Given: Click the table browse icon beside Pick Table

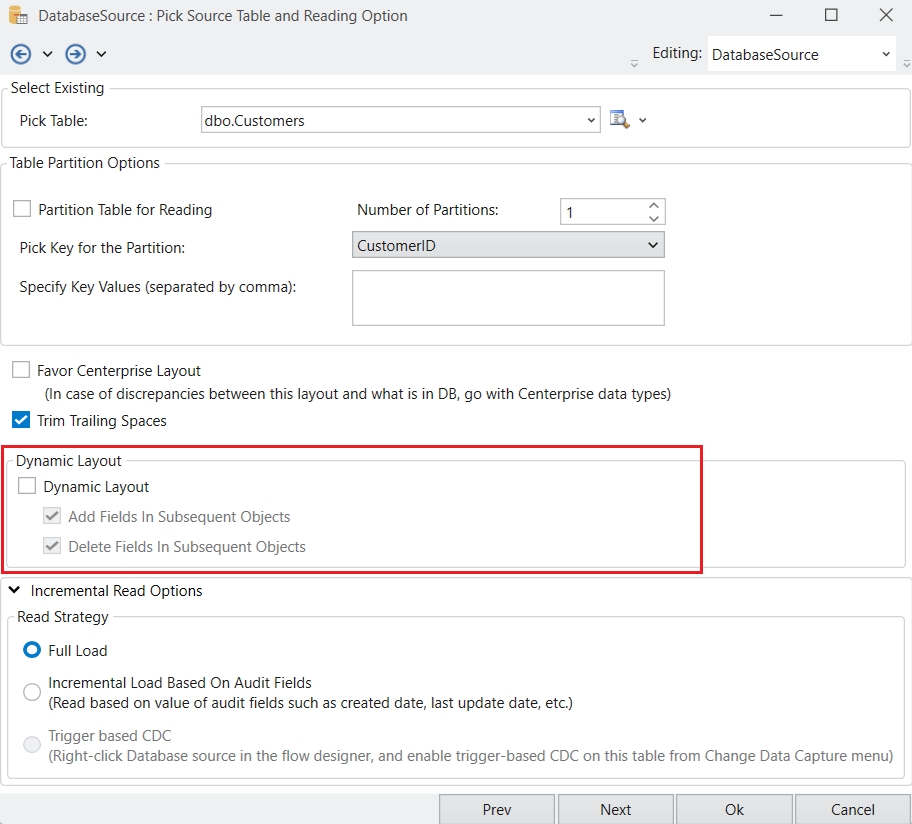Looking at the screenshot, I should pyautogui.click(x=620, y=120).
